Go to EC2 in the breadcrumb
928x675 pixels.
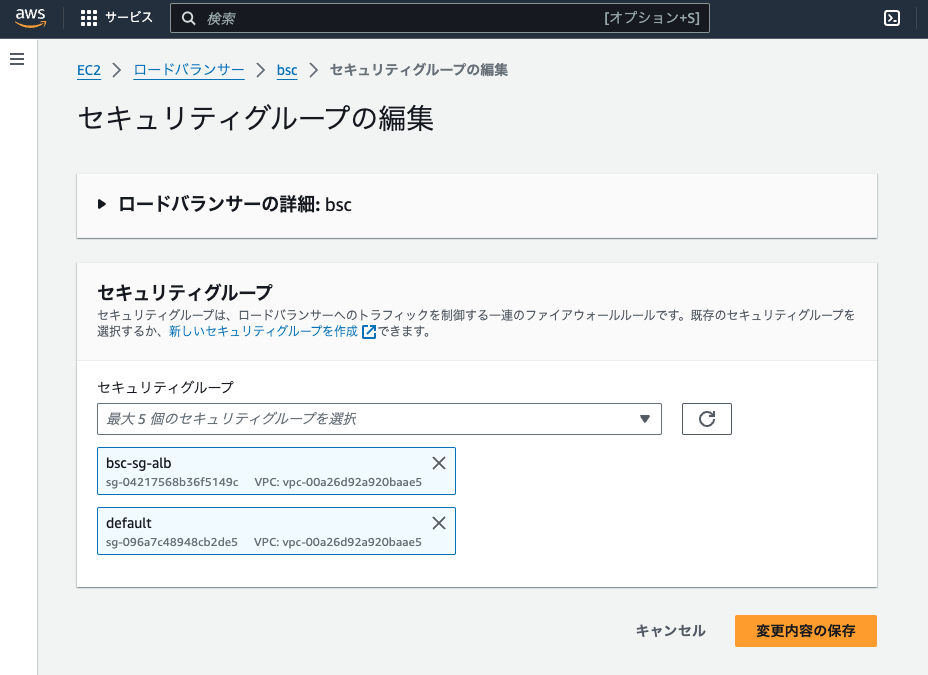pos(88,70)
